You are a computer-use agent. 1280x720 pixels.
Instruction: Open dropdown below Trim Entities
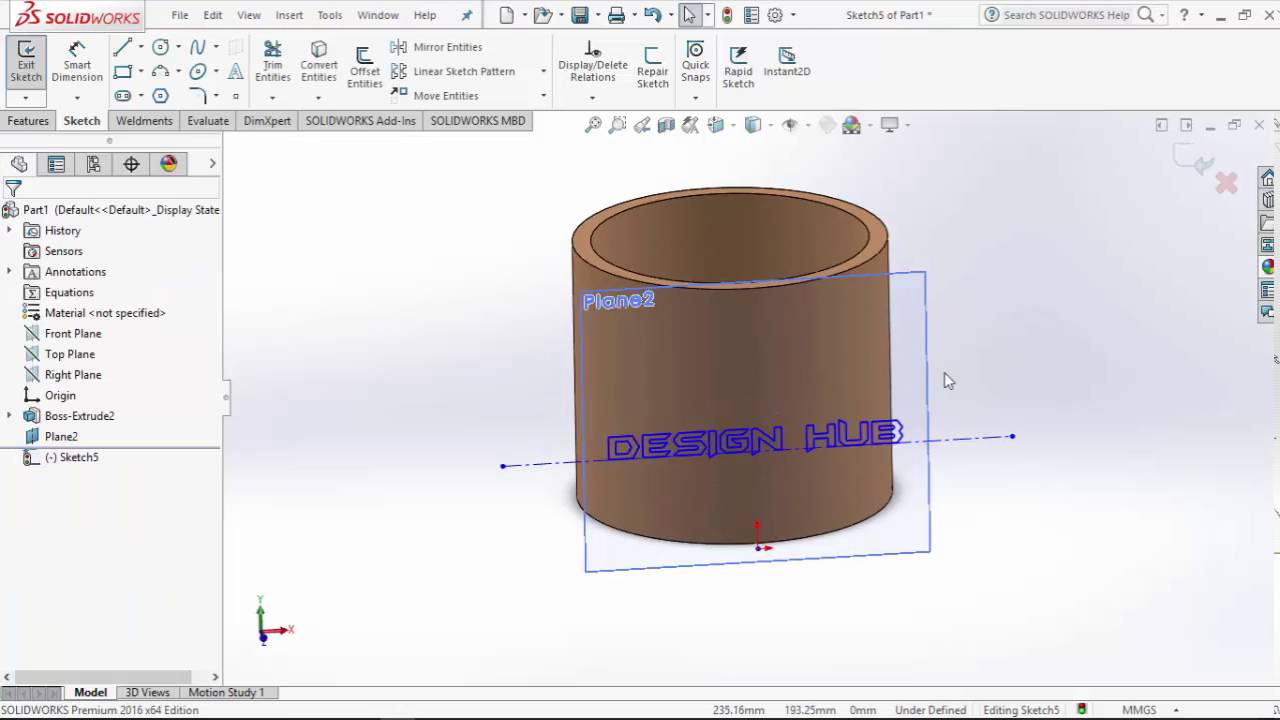[x=272, y=97]
